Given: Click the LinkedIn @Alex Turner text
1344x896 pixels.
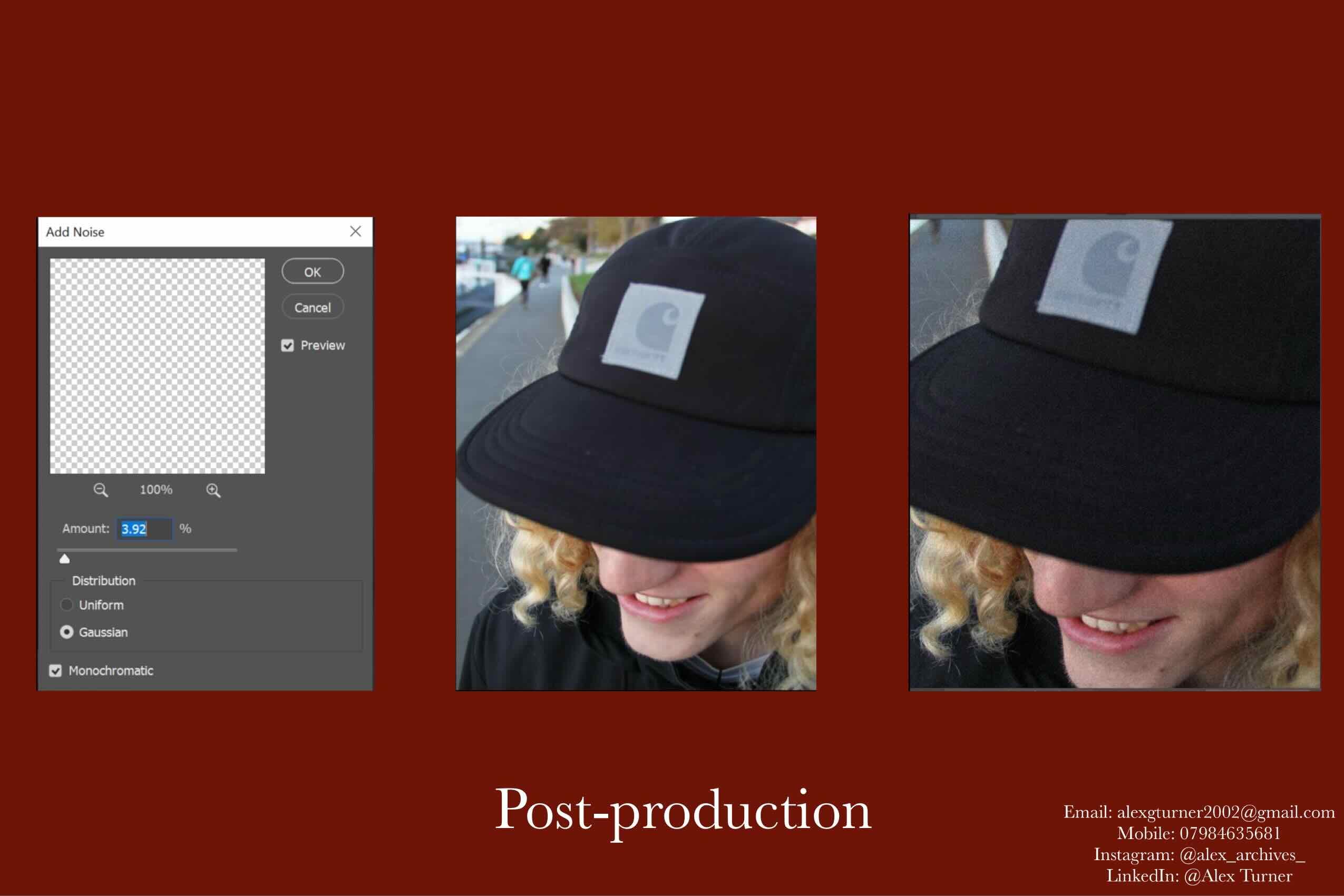Looking at the screenshot, I should point(1238,875).
